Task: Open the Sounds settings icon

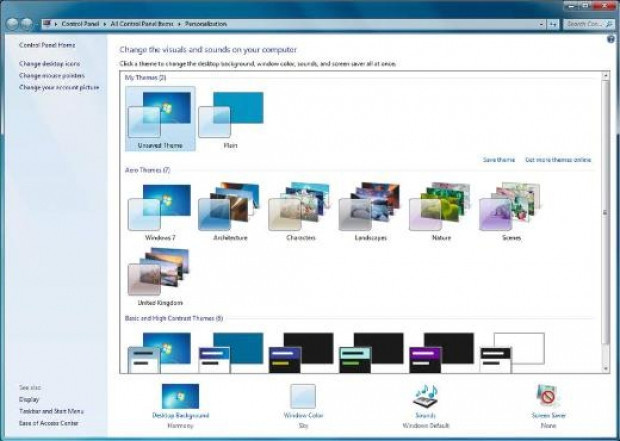Action: tap(426, 396)
